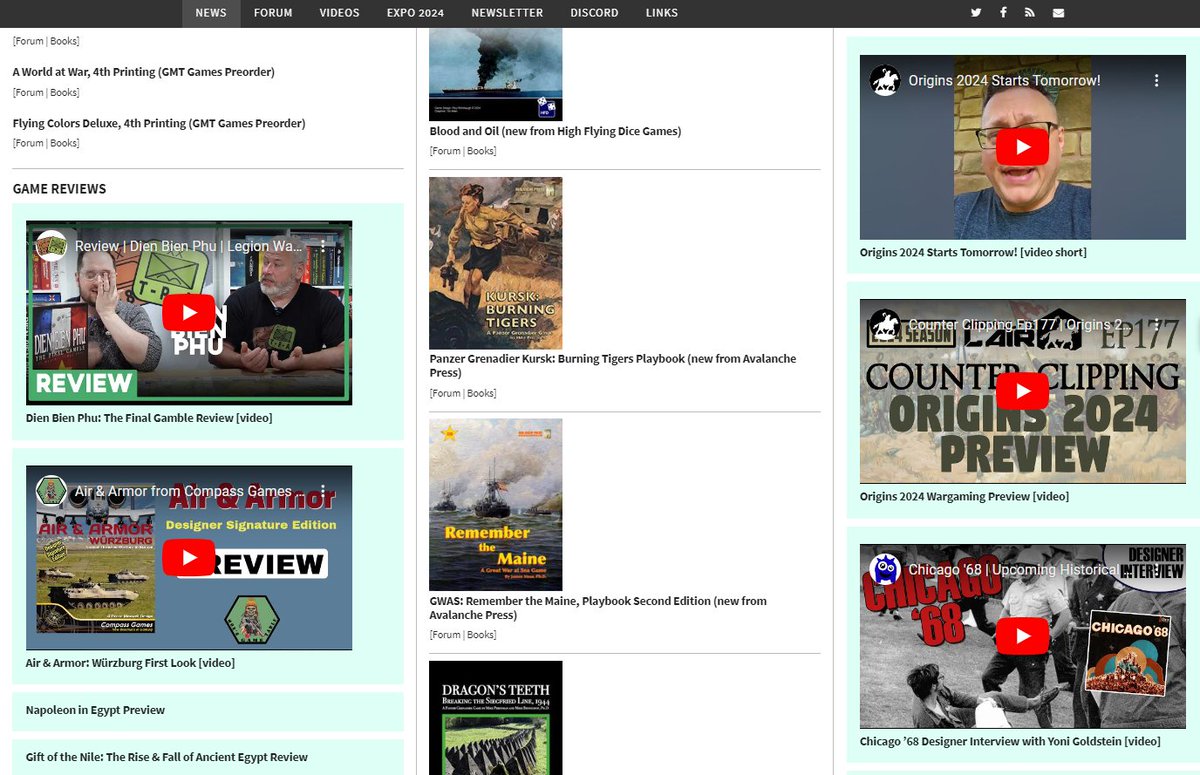Viewport: 1200px width, 775px height.
Task: Play the Counter Clipping Origins 2024 video
Action: pos(1022,390)
